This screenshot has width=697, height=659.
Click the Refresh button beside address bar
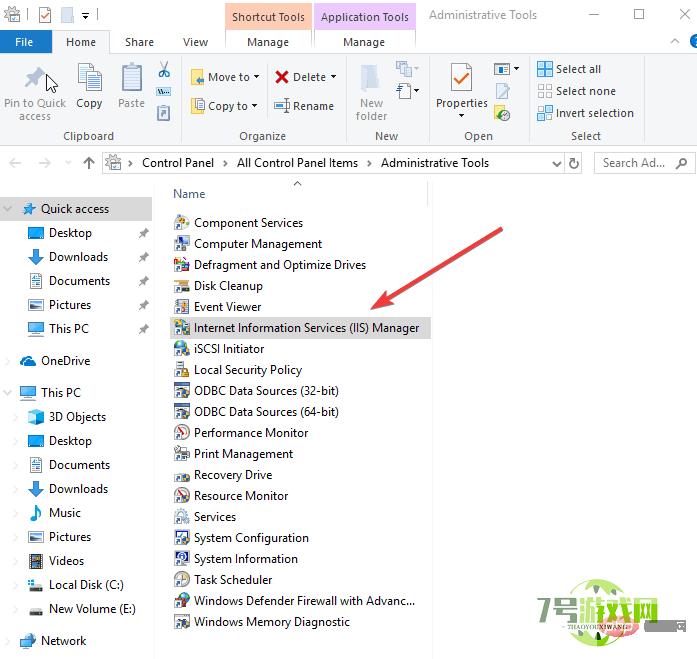coord(574,164)
